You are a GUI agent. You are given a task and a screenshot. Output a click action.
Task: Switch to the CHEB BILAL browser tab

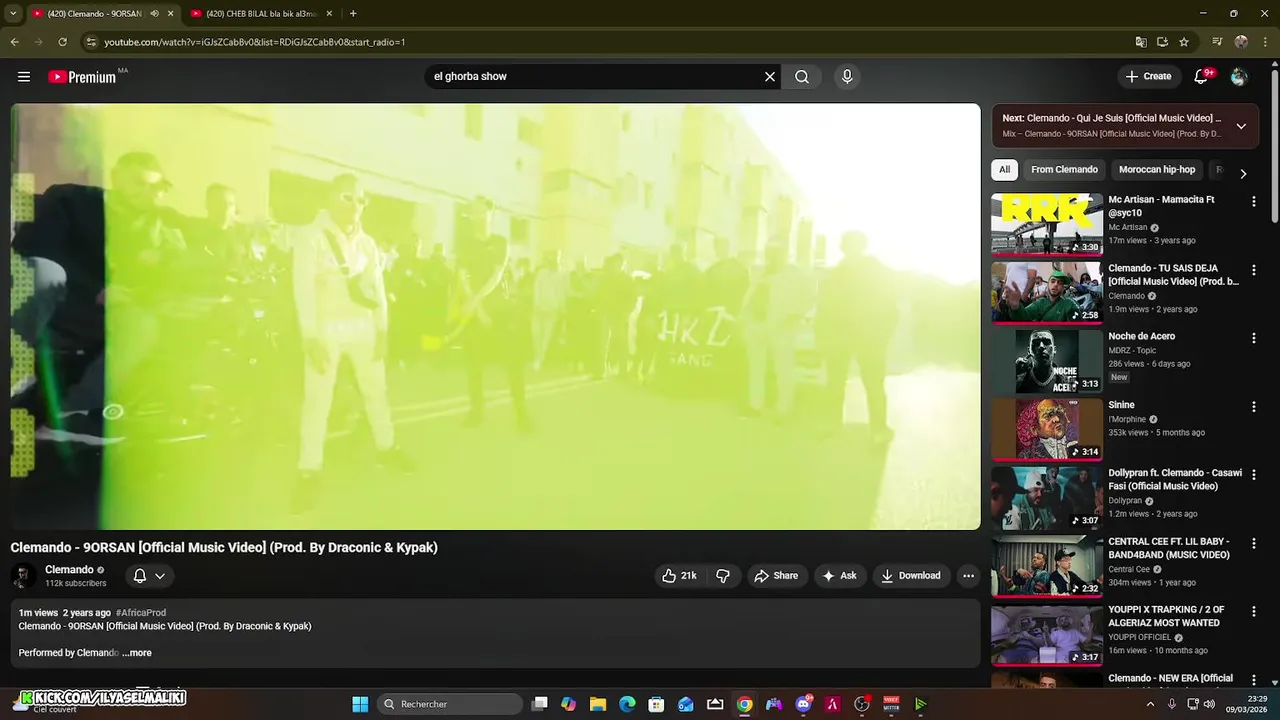[x=260, y=14]
